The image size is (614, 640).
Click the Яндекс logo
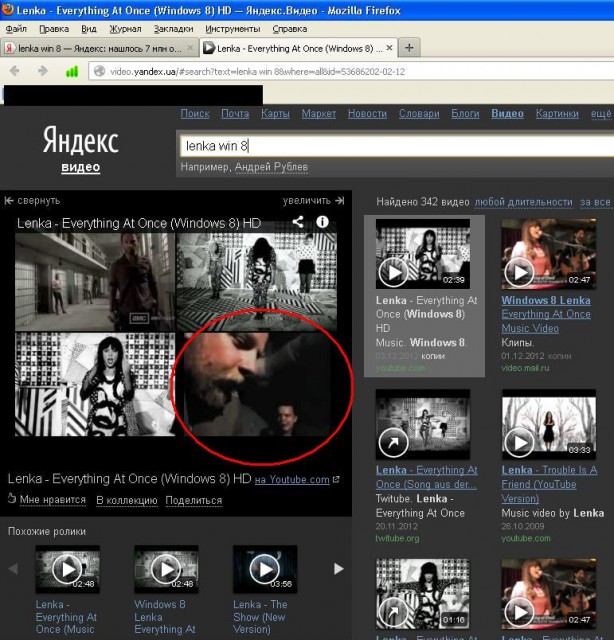[81, 140]
